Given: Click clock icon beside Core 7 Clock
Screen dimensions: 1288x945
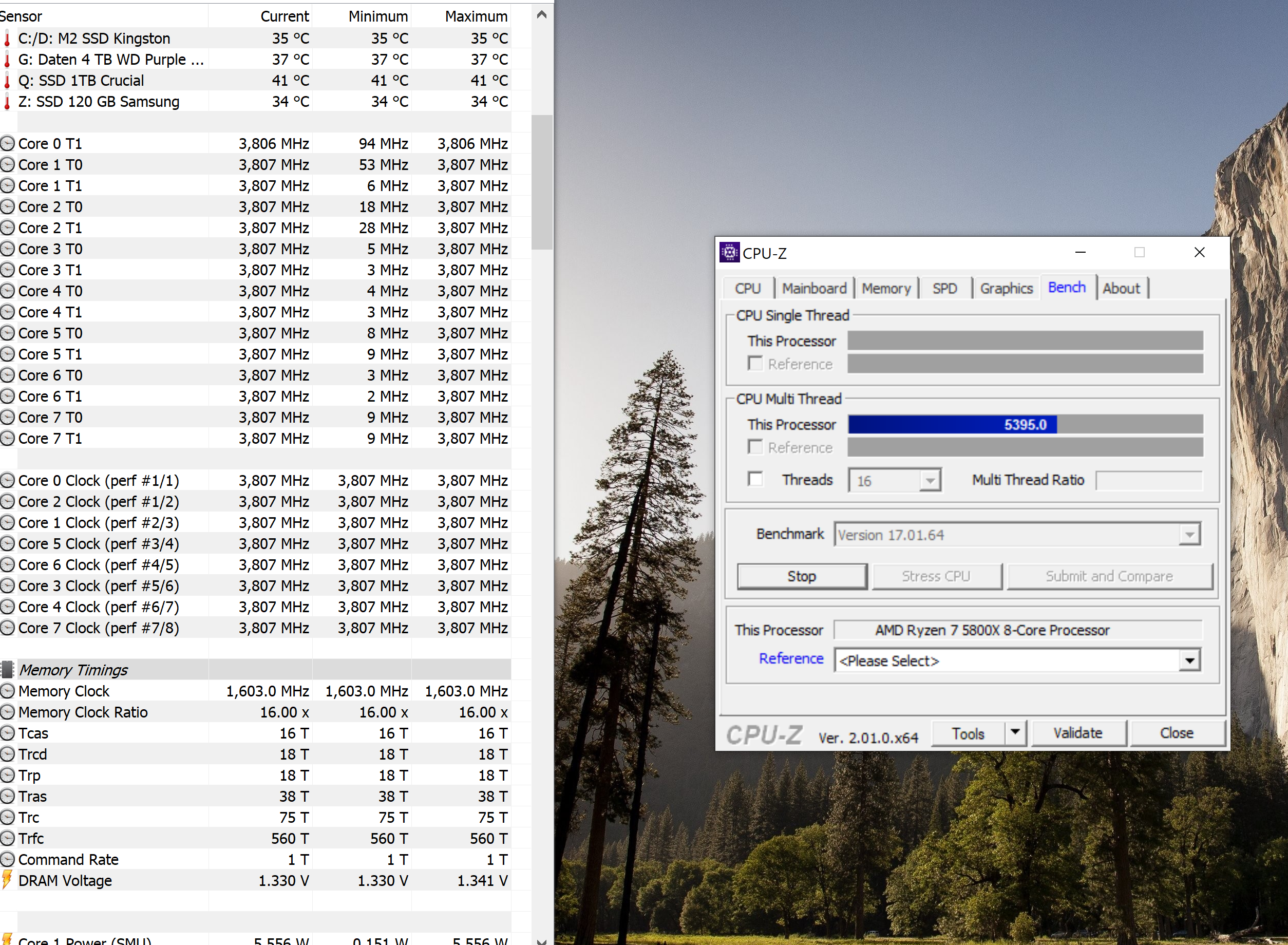Looking at the screenshot, I should tap(7, 628).
